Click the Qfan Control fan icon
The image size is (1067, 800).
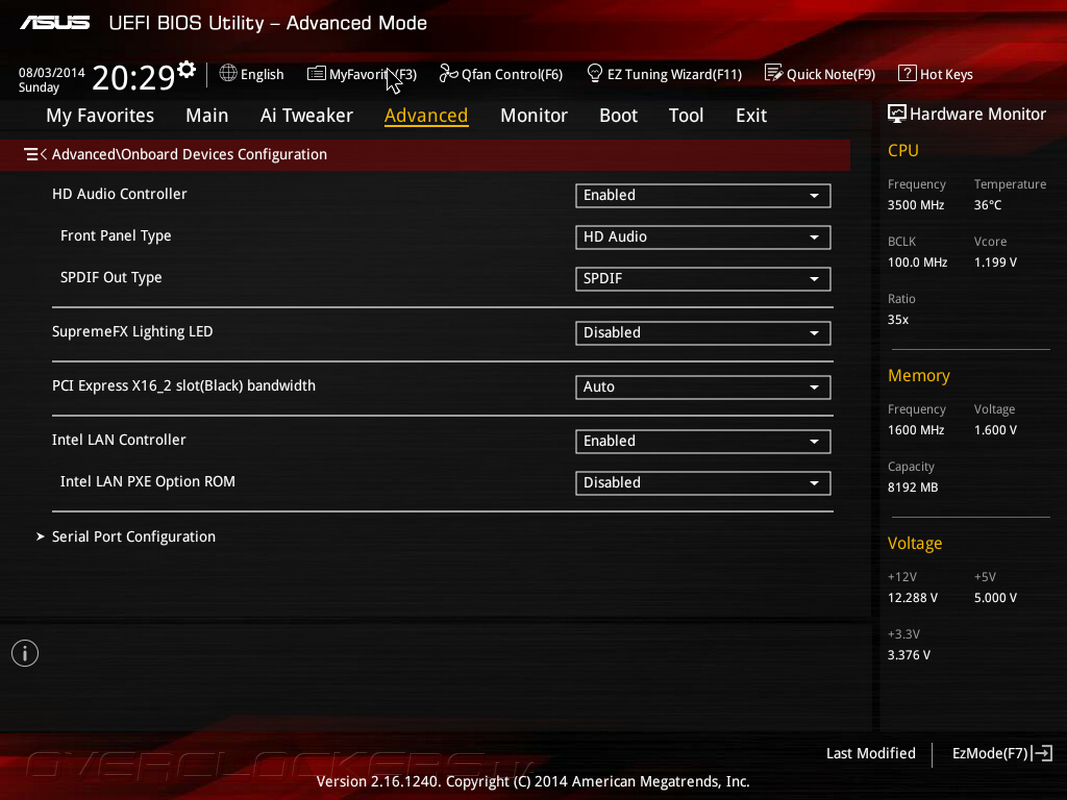[x=448, y=73]
